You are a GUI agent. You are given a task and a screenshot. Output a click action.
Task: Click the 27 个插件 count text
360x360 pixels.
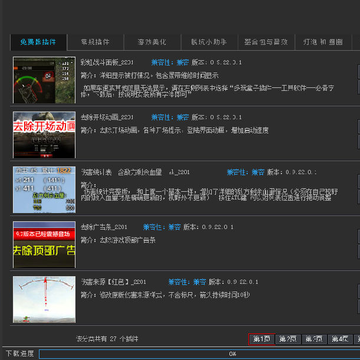[124, 339]
